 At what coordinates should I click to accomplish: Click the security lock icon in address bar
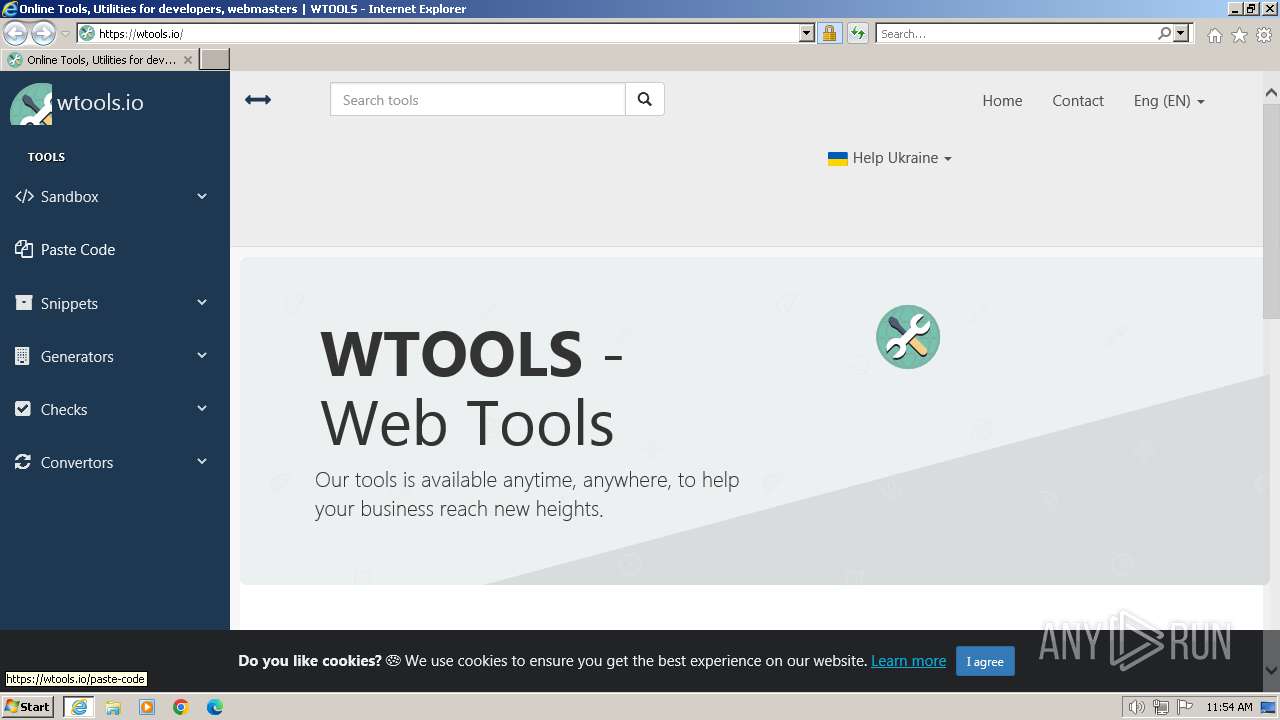click(829, 33)
